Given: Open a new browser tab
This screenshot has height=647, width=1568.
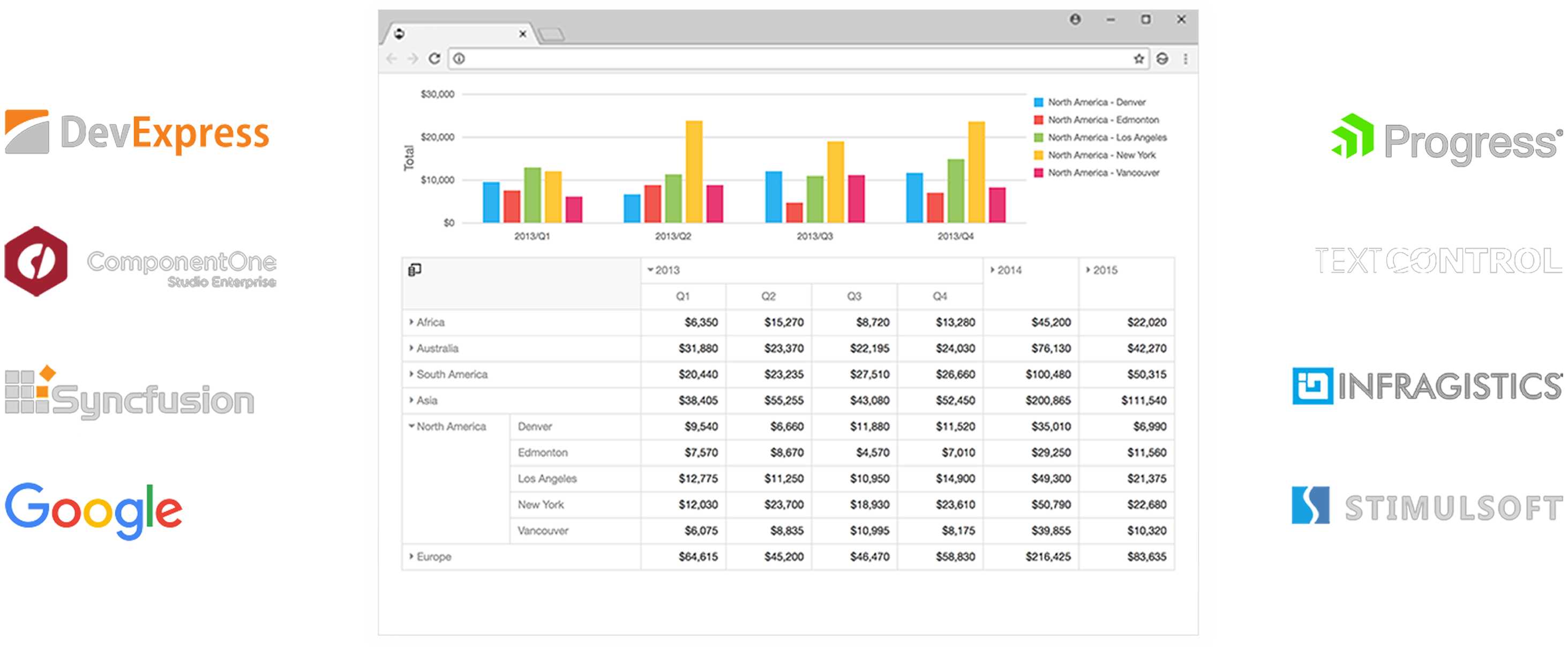Looking at the screenshot, I should coord(551,34).
